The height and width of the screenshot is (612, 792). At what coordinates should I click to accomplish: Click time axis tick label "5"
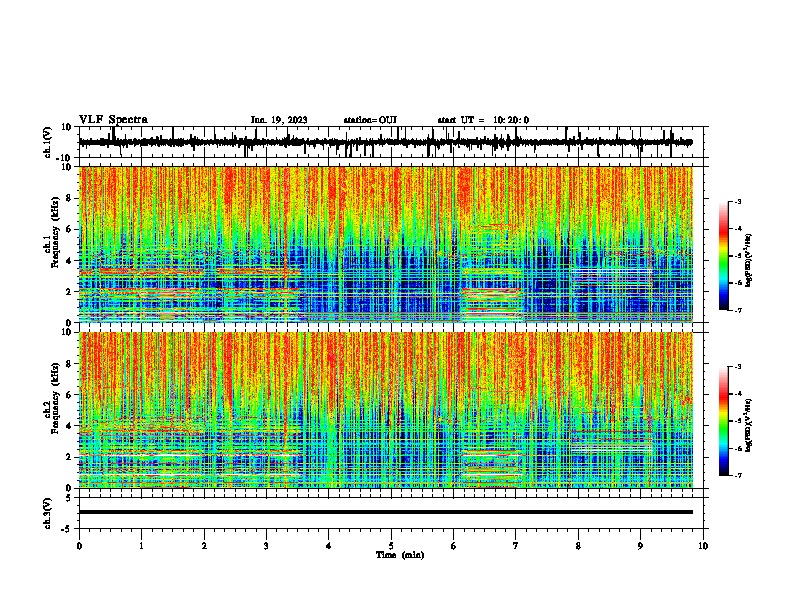[x=391, y=546]
